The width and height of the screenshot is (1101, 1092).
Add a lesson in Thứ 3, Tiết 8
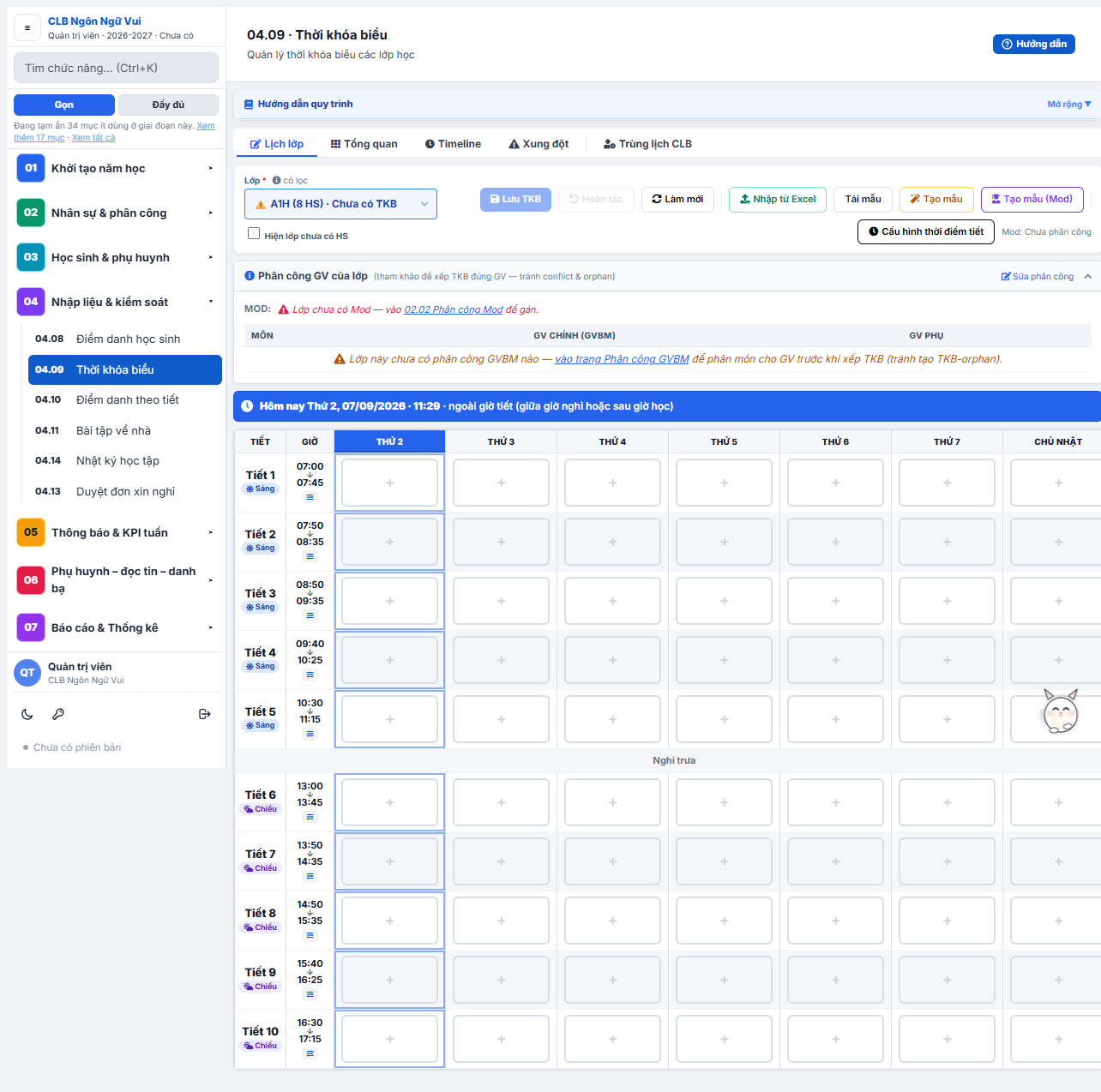point(502,921)
